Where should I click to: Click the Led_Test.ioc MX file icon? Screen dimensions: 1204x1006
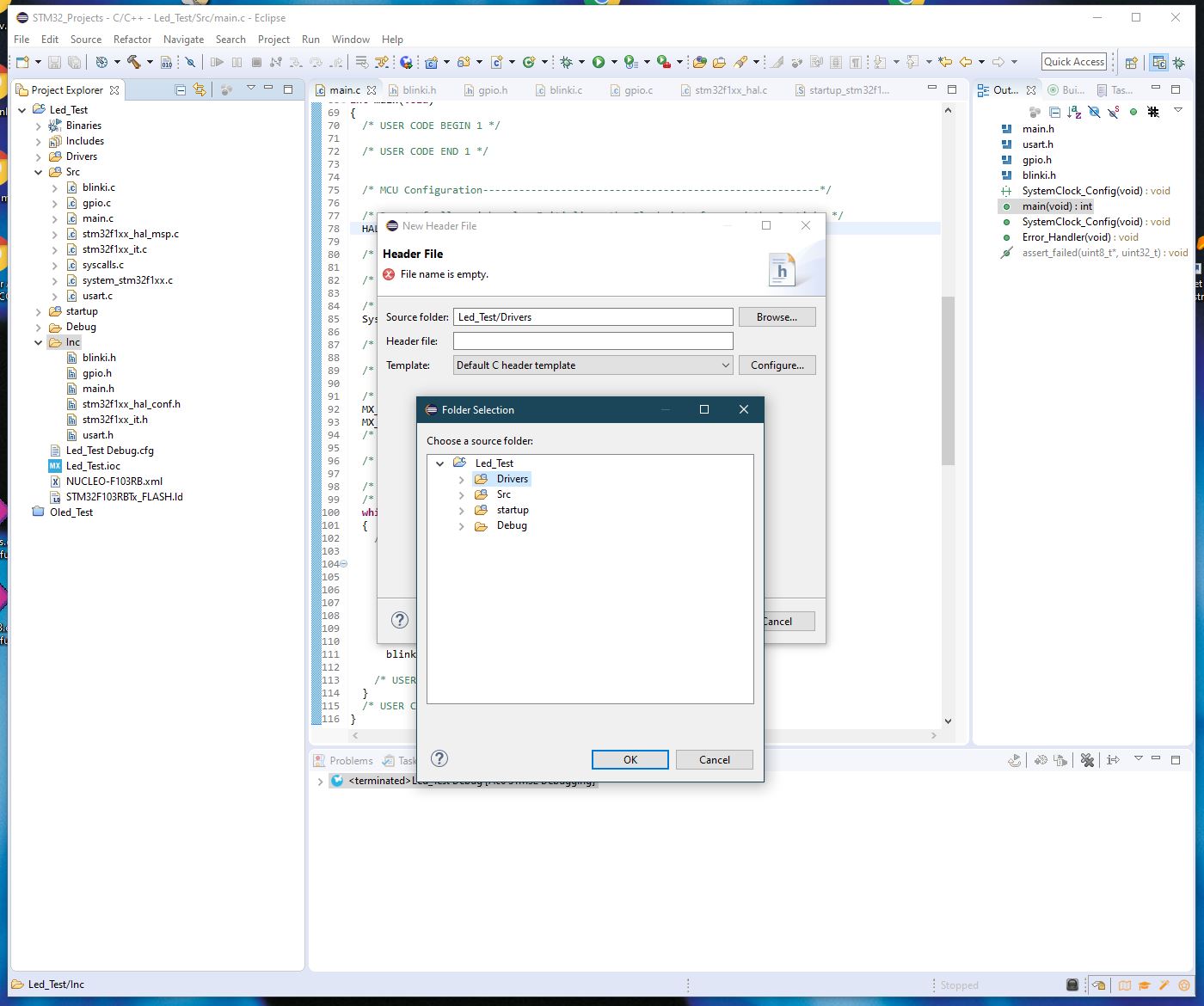[x=55, y=466]
